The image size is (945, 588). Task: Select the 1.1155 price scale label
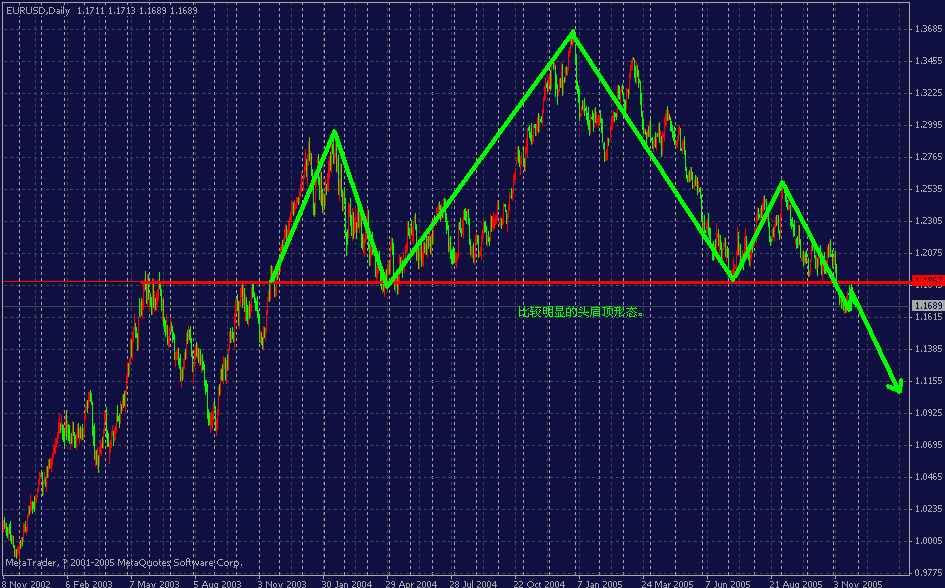pyautogui.click(x=928, y=380)
